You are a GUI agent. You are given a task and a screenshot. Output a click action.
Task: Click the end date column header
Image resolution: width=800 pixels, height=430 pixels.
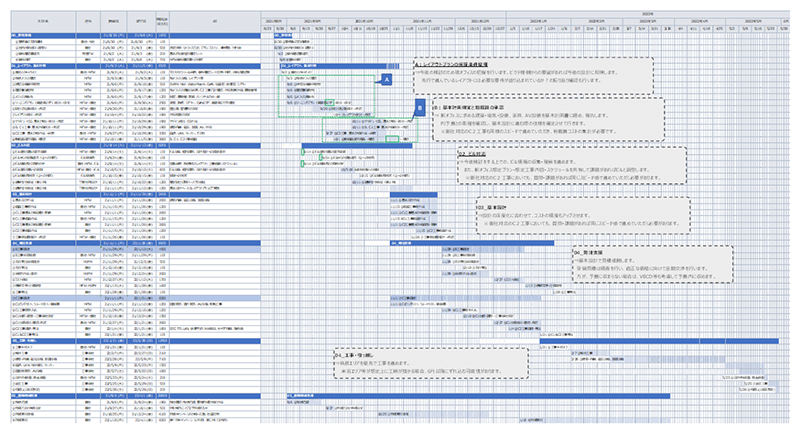pos(137,19)
